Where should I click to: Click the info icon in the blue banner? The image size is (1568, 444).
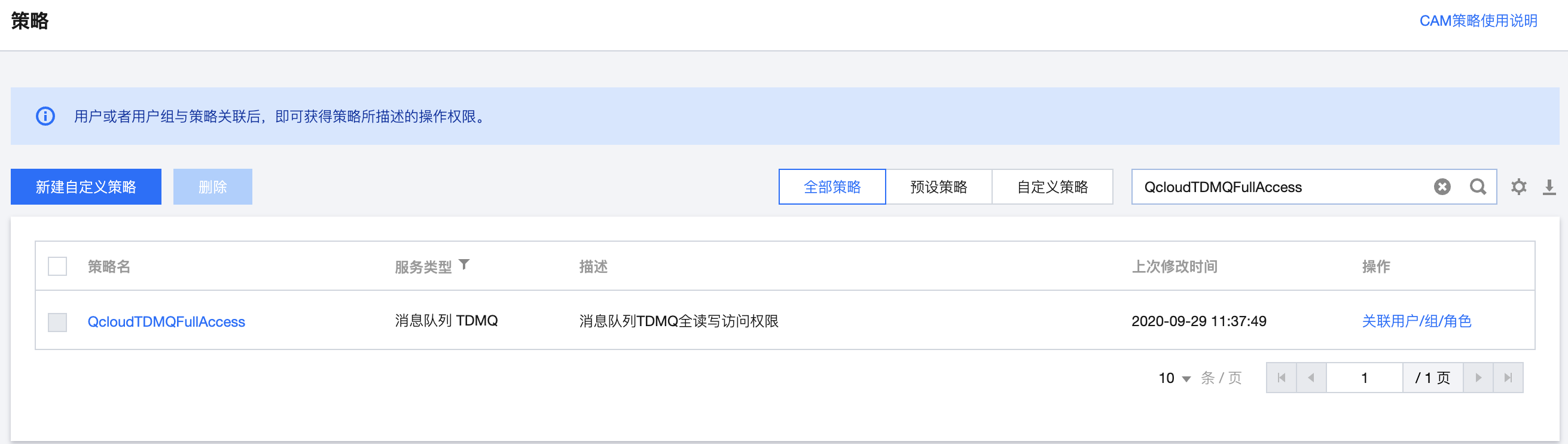click(45, 115)
